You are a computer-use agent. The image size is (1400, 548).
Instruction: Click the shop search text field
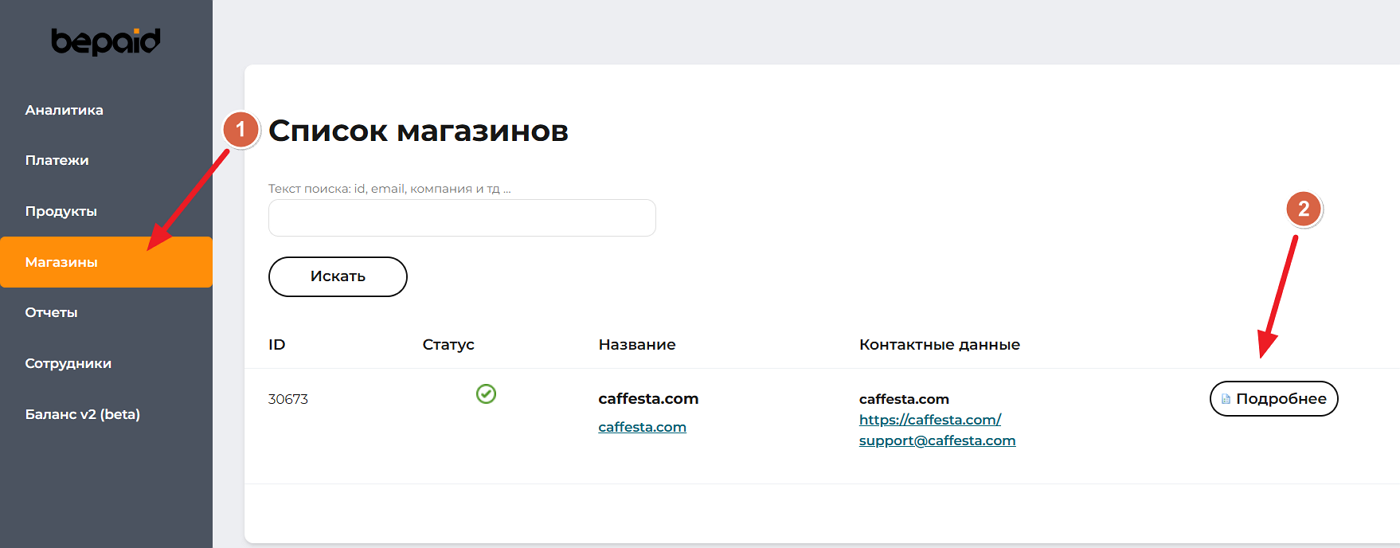[462, 218]
